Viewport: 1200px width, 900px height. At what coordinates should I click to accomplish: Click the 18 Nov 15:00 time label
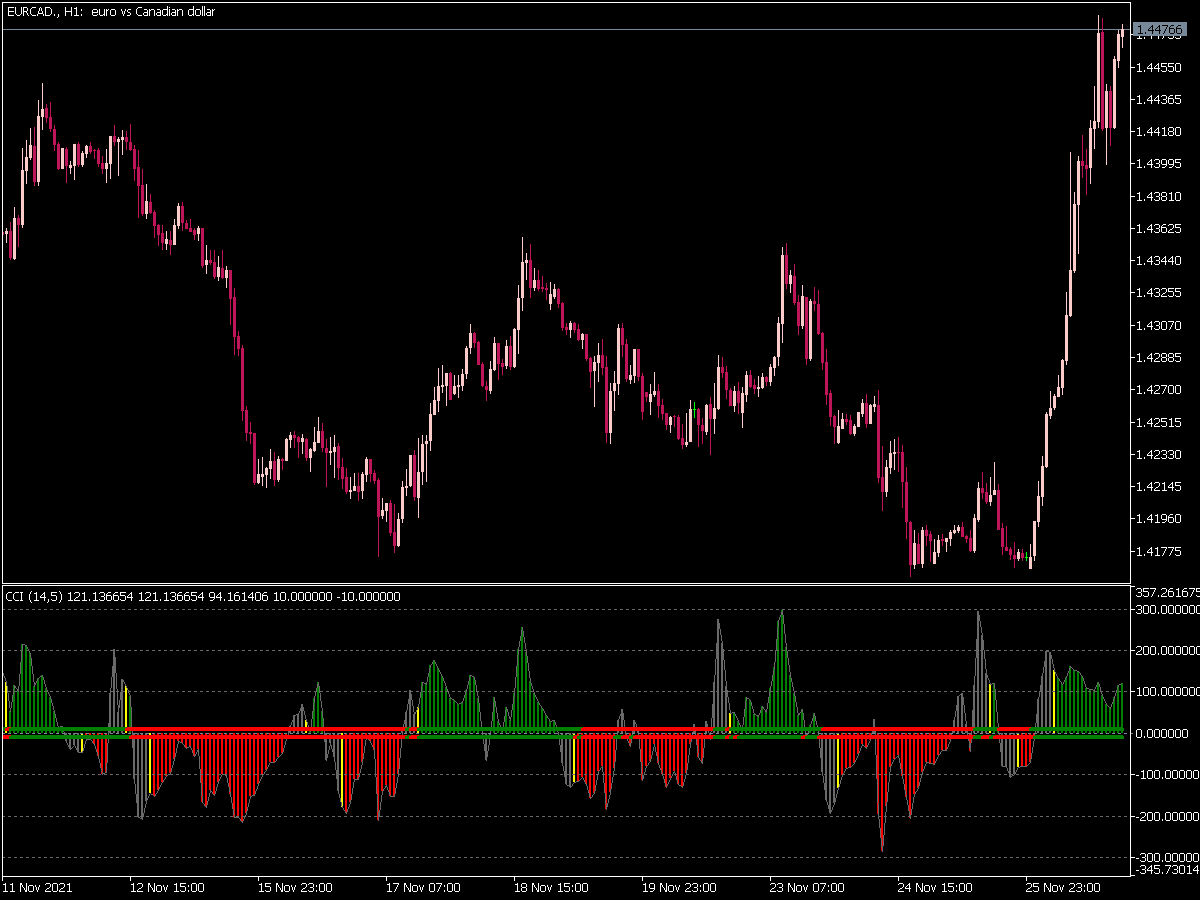coord(551,887)
